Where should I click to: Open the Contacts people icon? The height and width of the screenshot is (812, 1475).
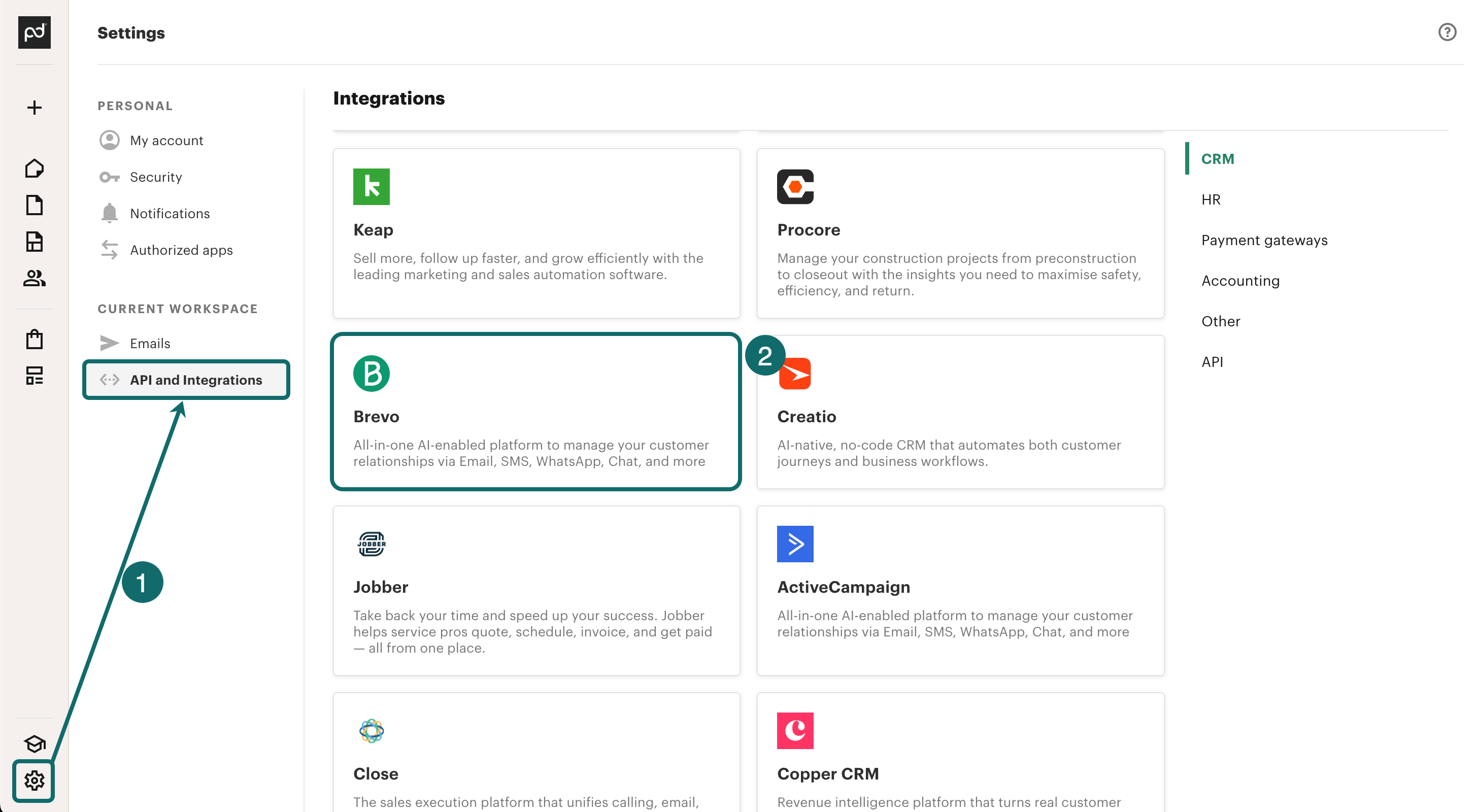point(35,278)
